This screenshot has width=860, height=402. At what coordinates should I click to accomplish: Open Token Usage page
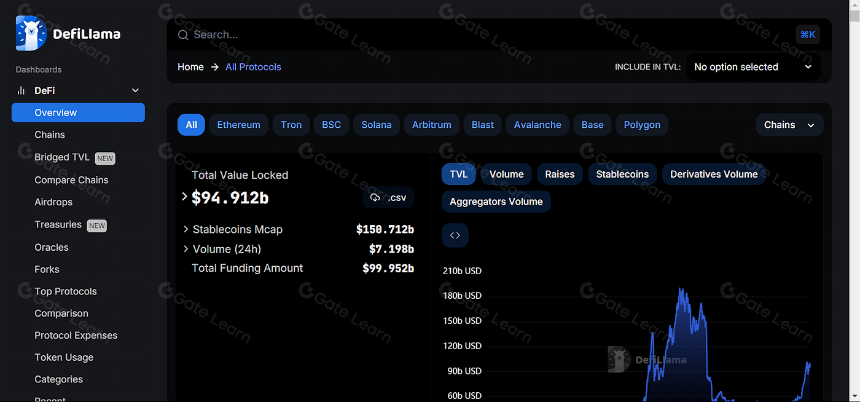[64, 357]
